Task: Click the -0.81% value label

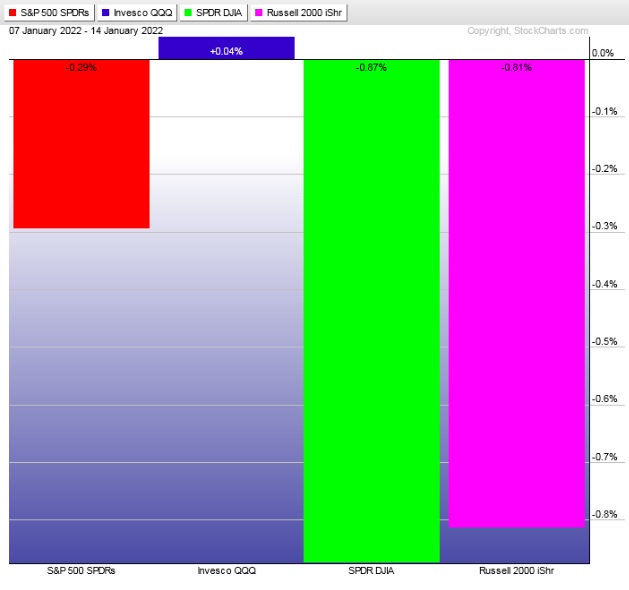Action: coord(516,67)
